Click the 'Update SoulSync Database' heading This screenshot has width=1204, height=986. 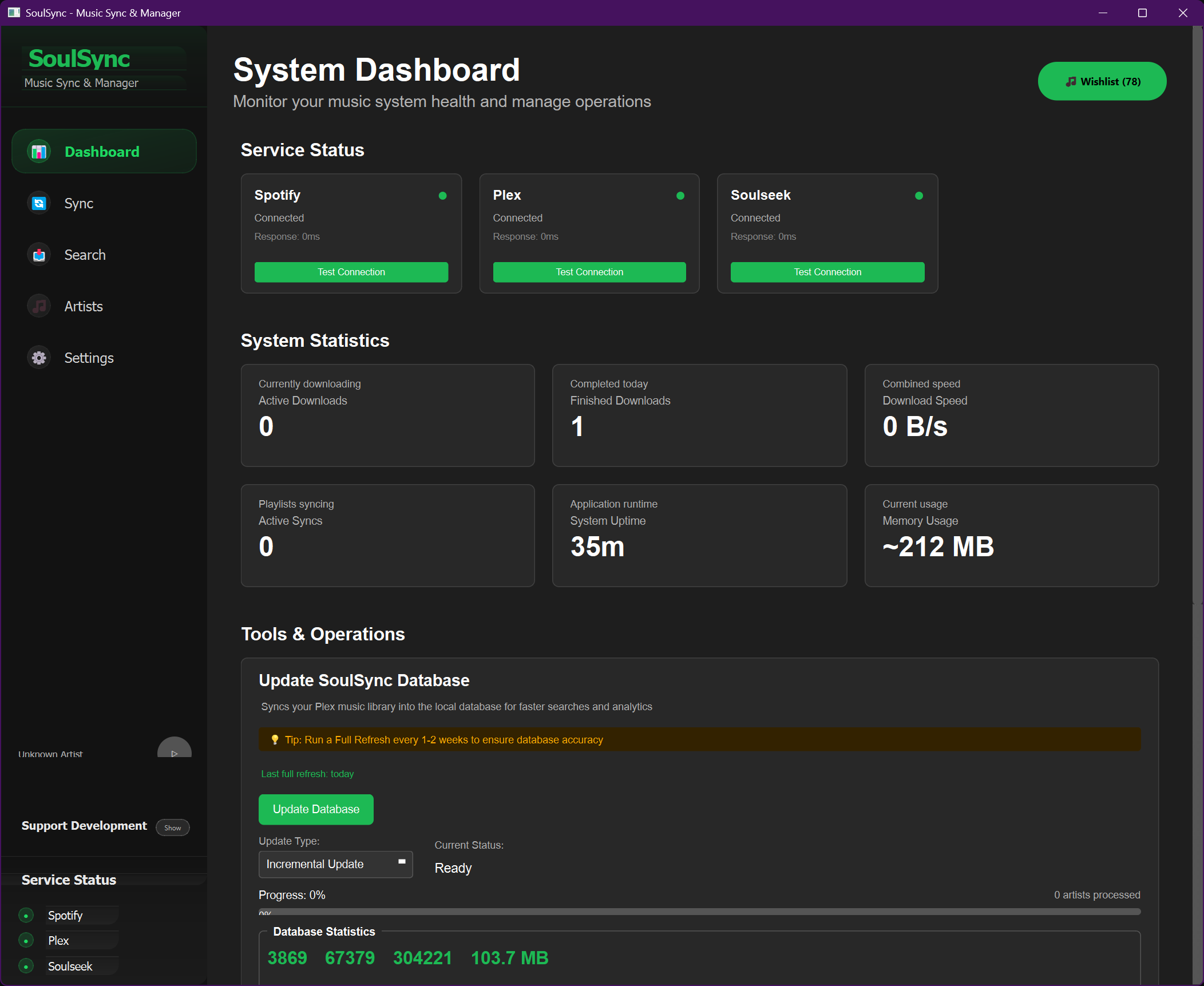[364, 680]
